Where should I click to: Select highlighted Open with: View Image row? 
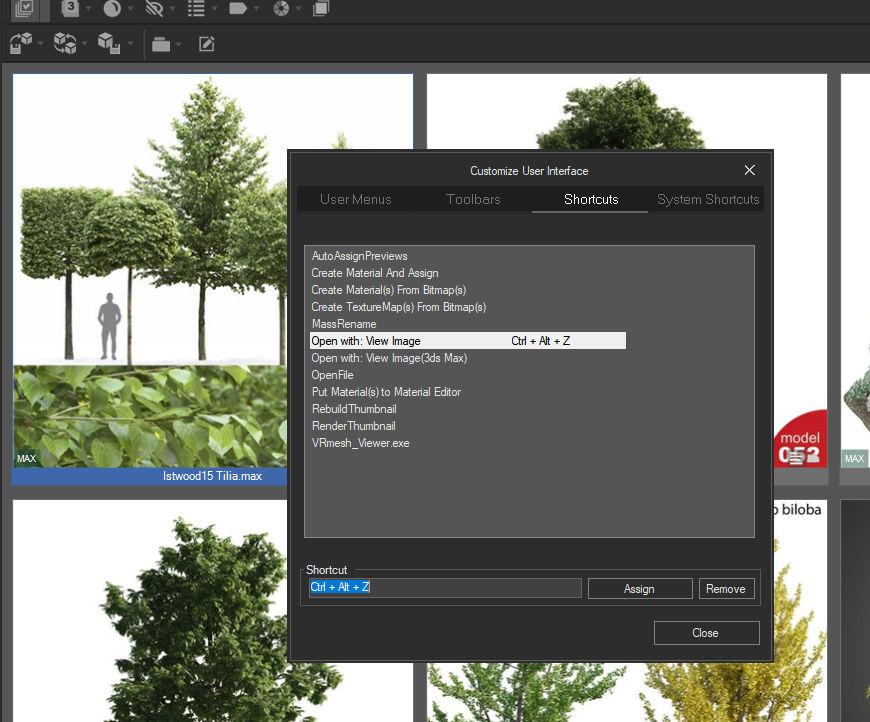pos(468,341)
